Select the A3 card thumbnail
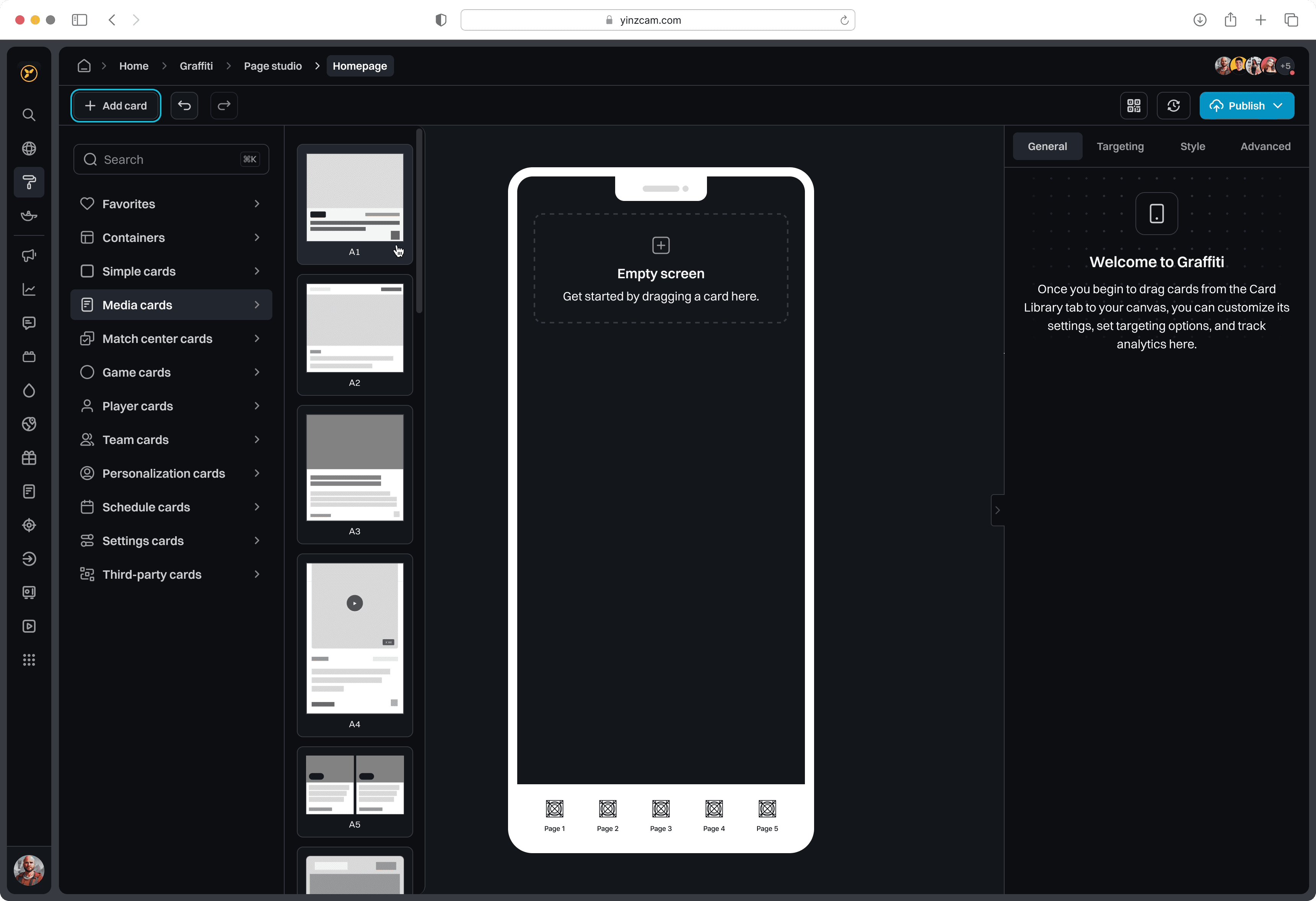 click(x=355, y=473)
